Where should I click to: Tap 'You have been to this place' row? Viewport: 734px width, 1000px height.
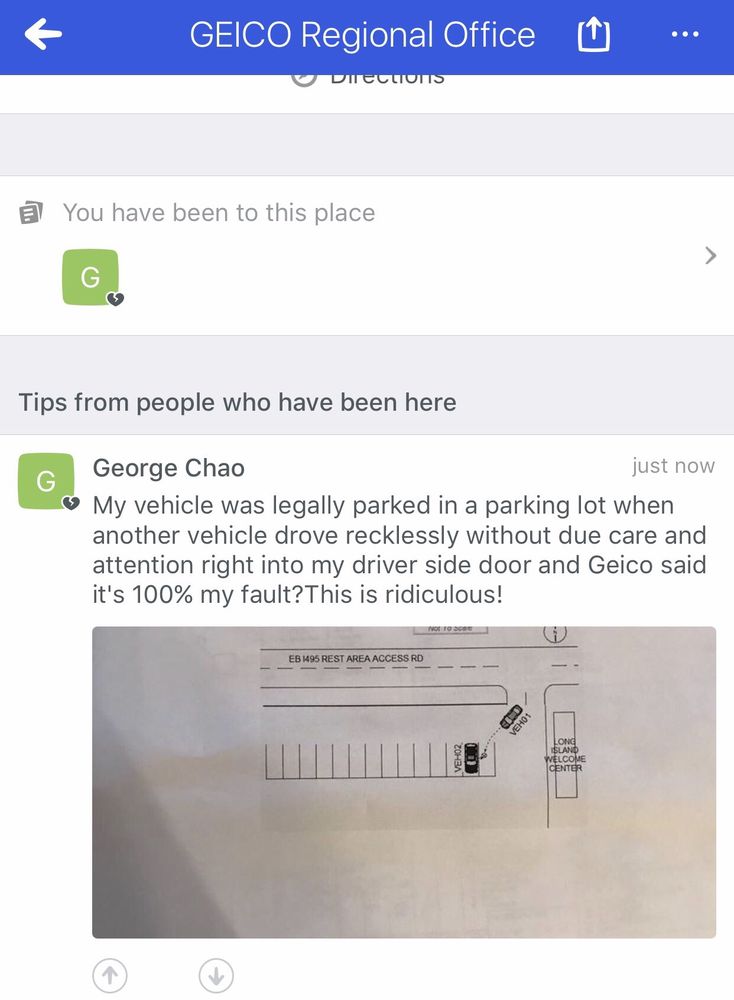(220, 212)
